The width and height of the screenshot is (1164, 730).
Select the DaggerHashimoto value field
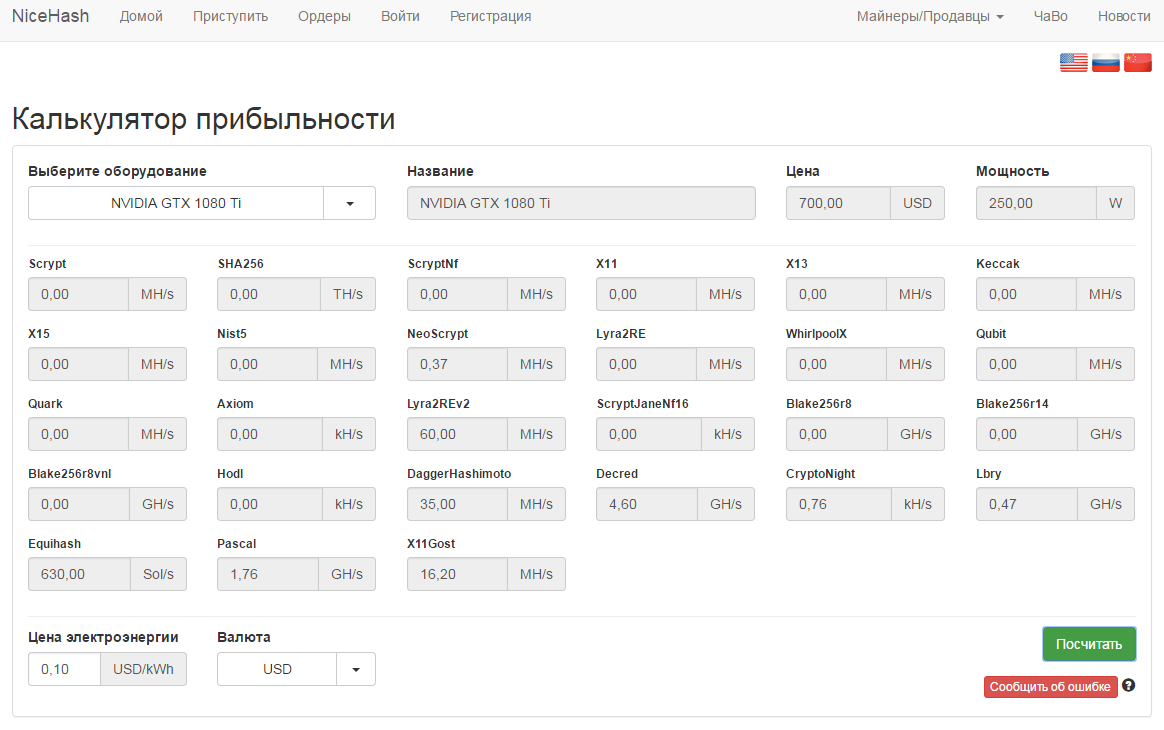457,504
